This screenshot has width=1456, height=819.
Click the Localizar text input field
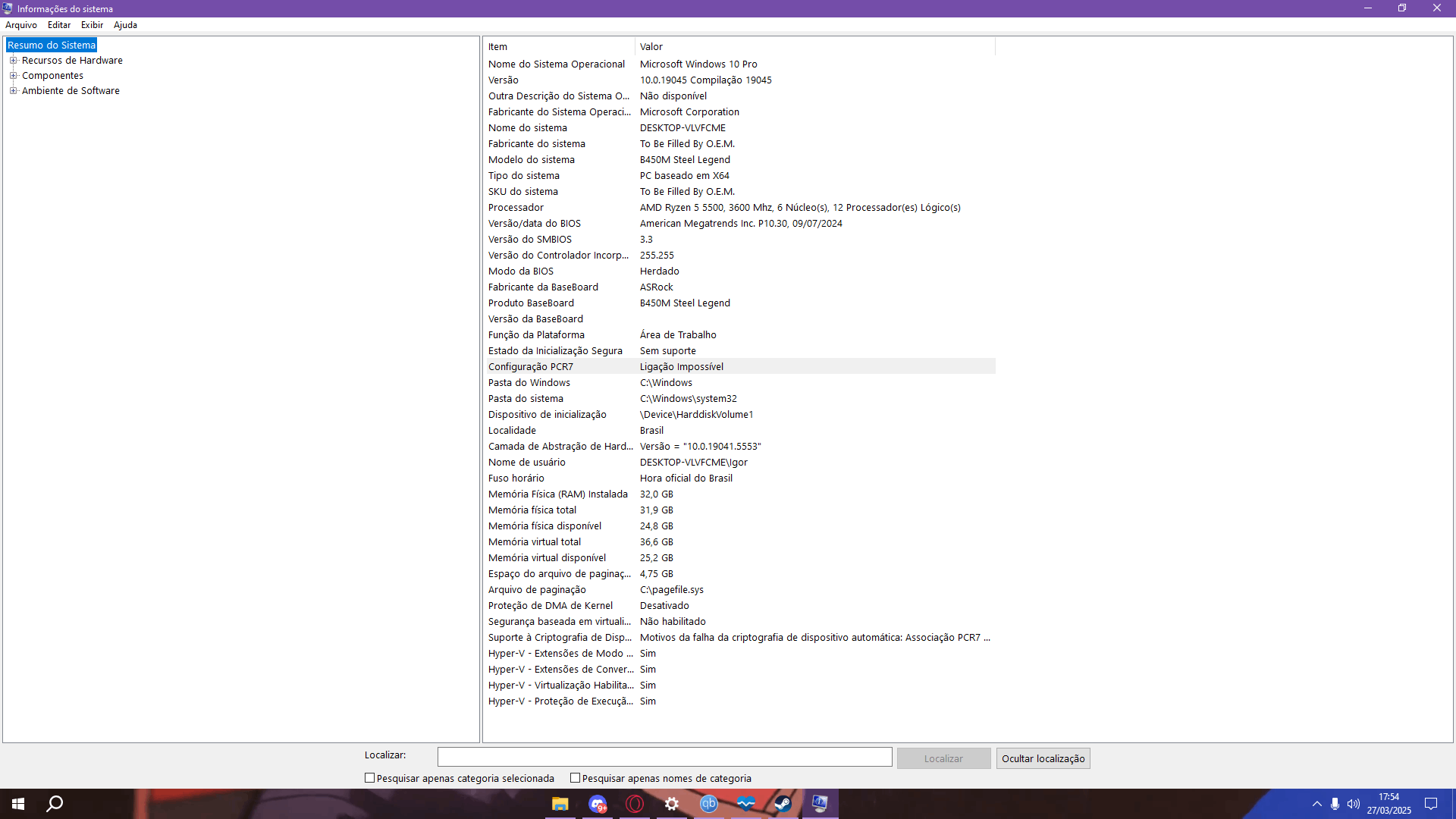[x=664, y=757]
